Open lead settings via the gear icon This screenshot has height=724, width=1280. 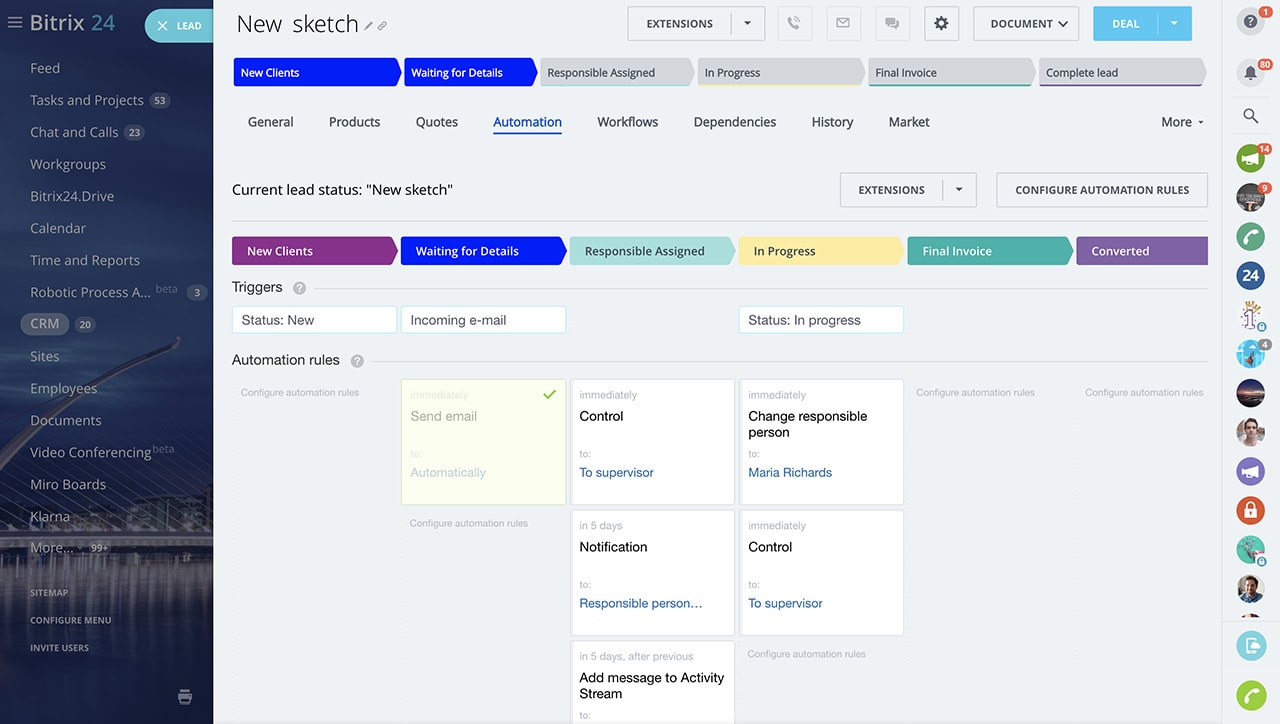click(941, 23)
